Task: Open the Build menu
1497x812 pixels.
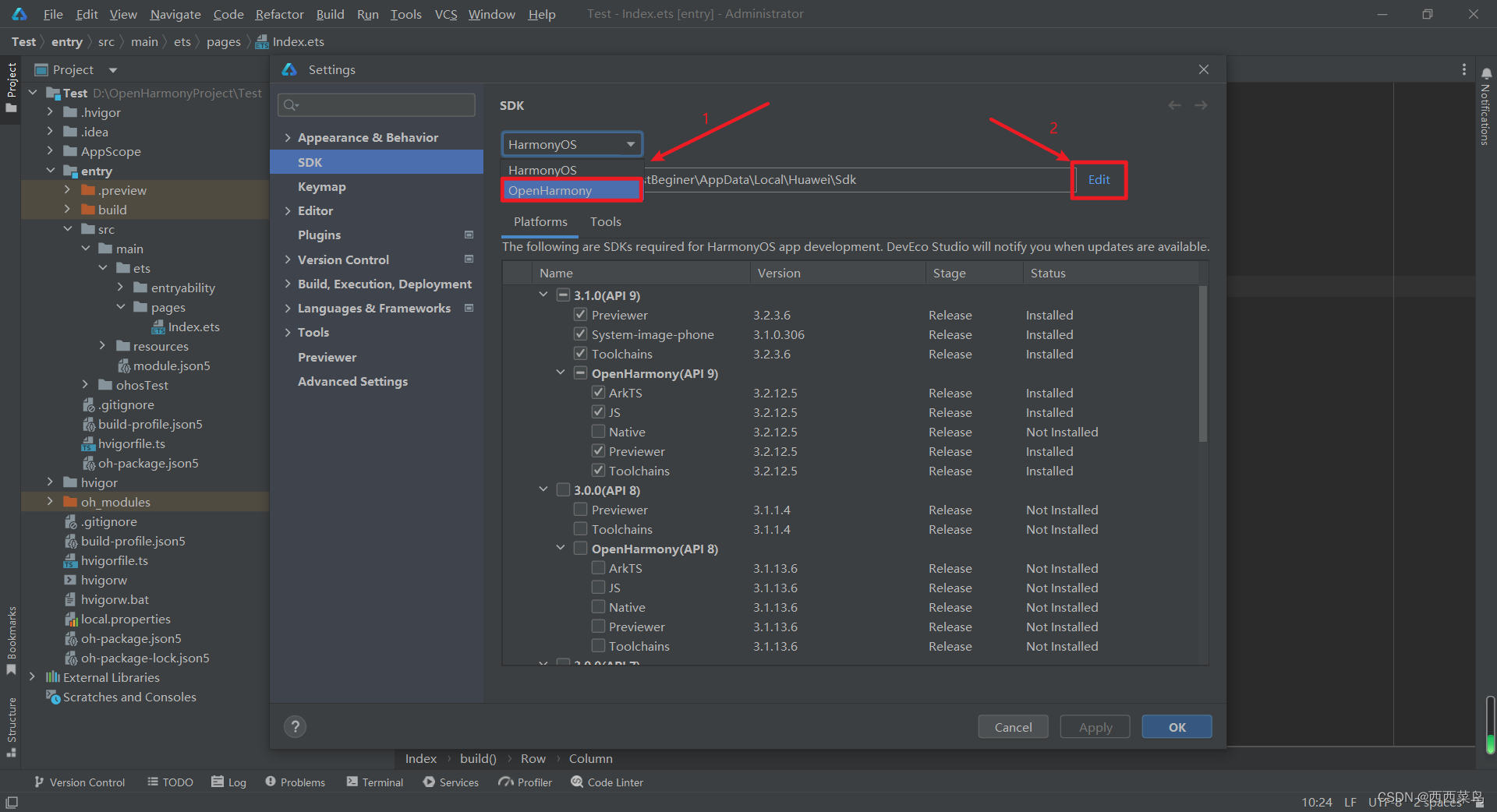Action: (330, 14)
